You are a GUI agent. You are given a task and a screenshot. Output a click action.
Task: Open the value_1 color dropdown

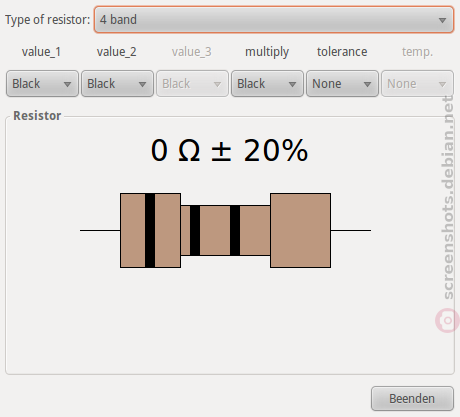(42, 84)
